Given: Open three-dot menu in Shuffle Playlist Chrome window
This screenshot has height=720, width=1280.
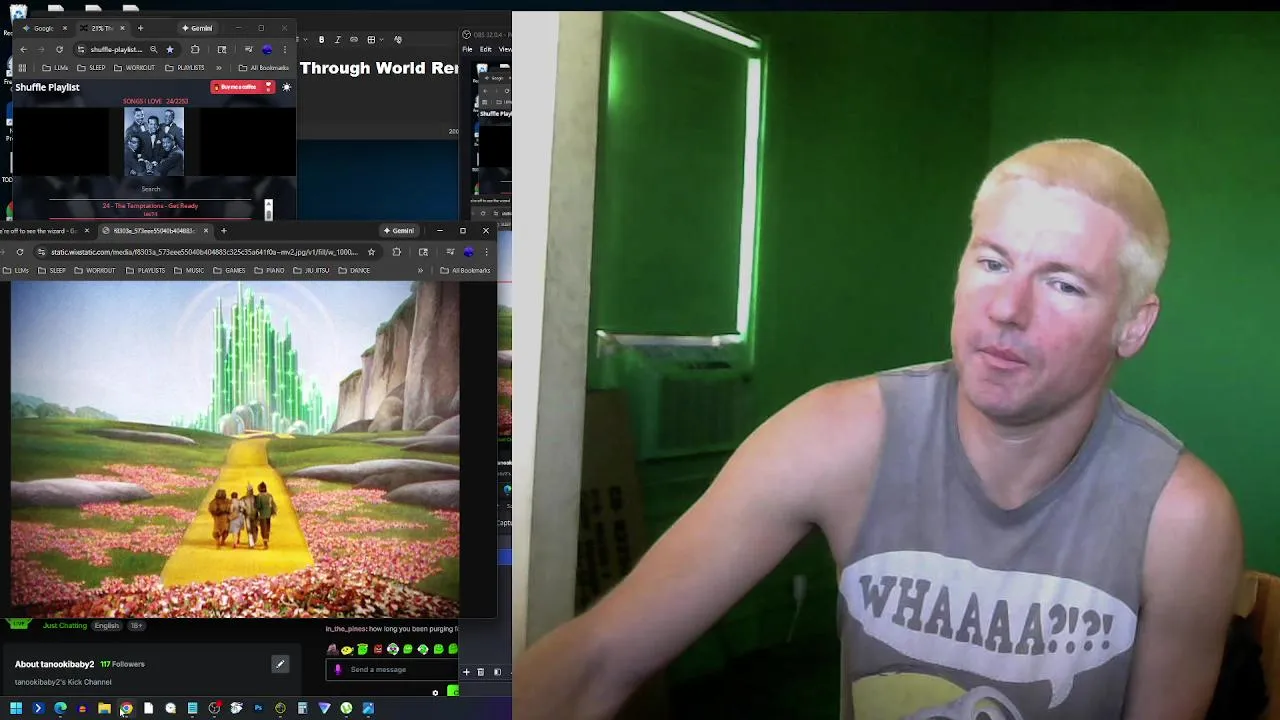Looking at the screenshot, I should 285,49.
